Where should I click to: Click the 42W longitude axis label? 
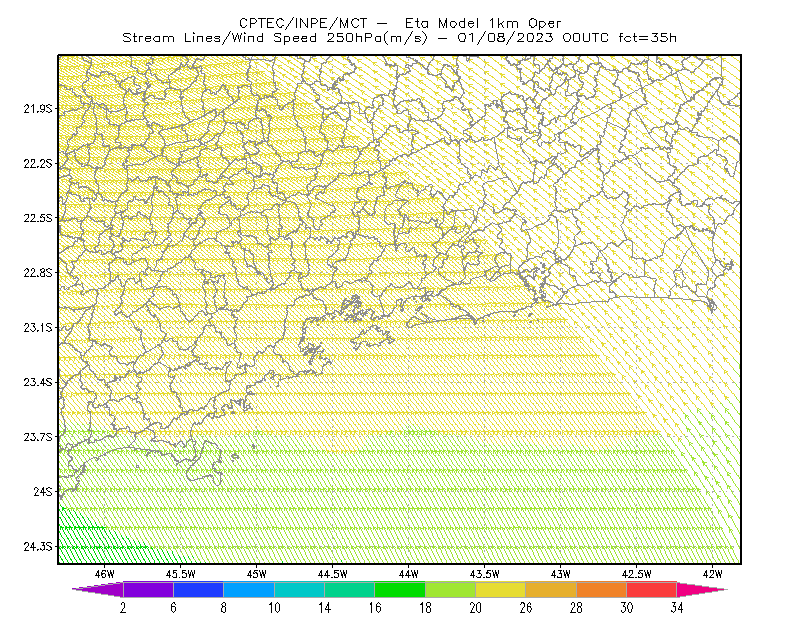pyautogui.click(x=712, y=574)
